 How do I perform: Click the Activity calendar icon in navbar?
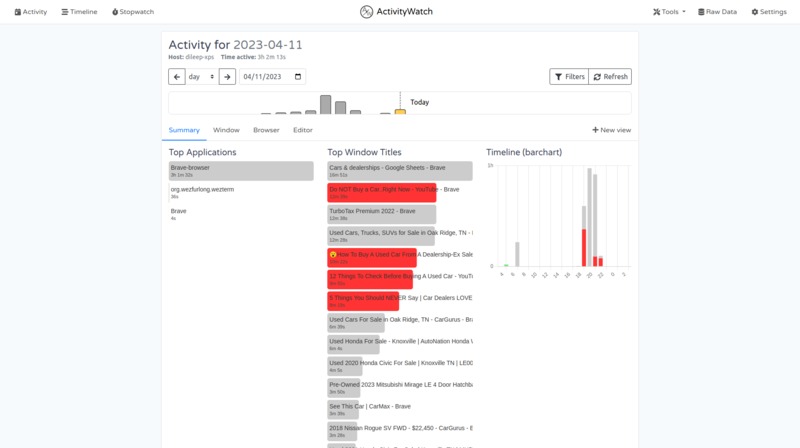[x=17, y=12]
